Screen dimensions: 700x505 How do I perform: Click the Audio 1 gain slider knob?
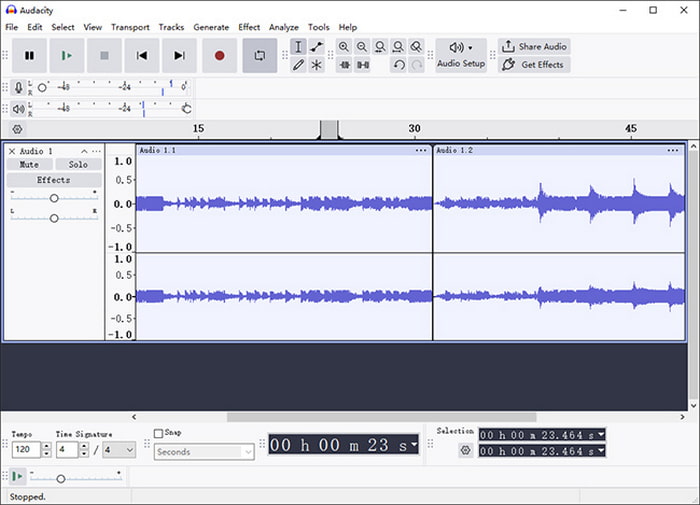click(x=54, y=198)
